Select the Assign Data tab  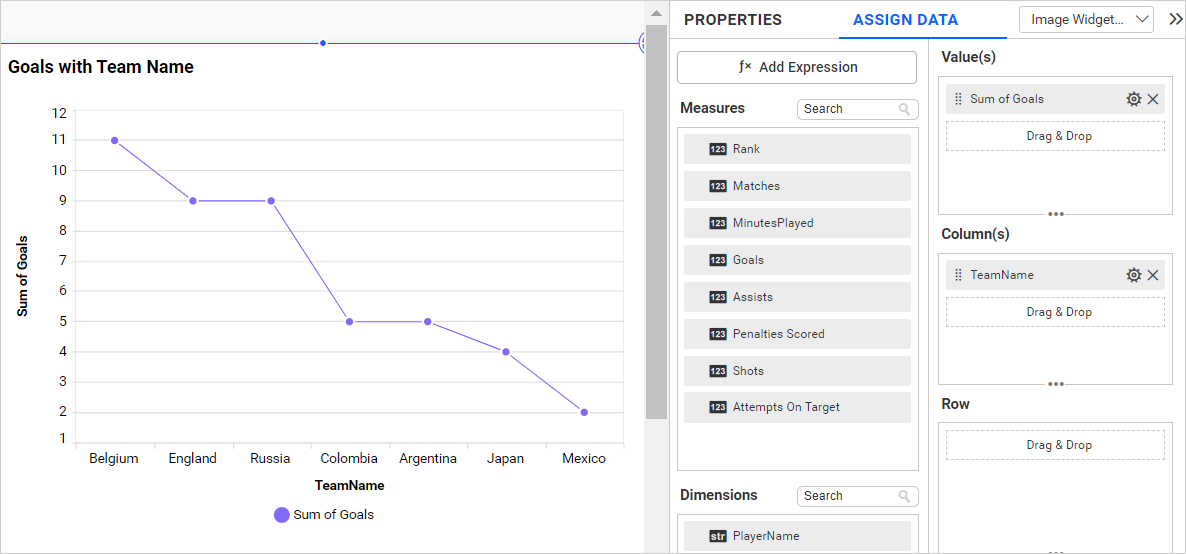coord(905,20)
